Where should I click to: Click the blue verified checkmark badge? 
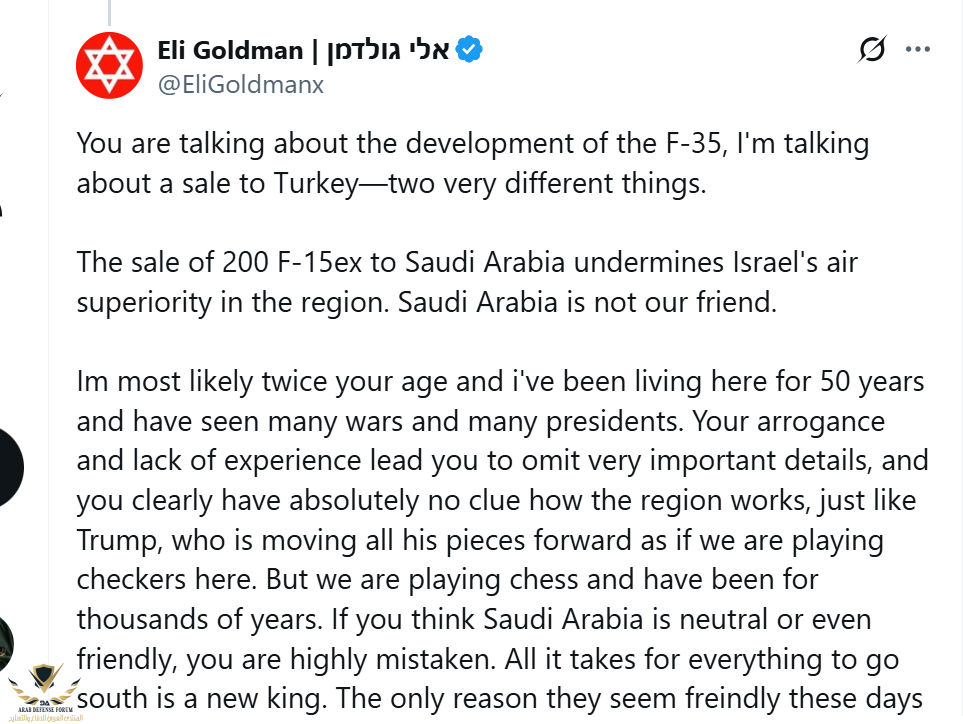470,49
